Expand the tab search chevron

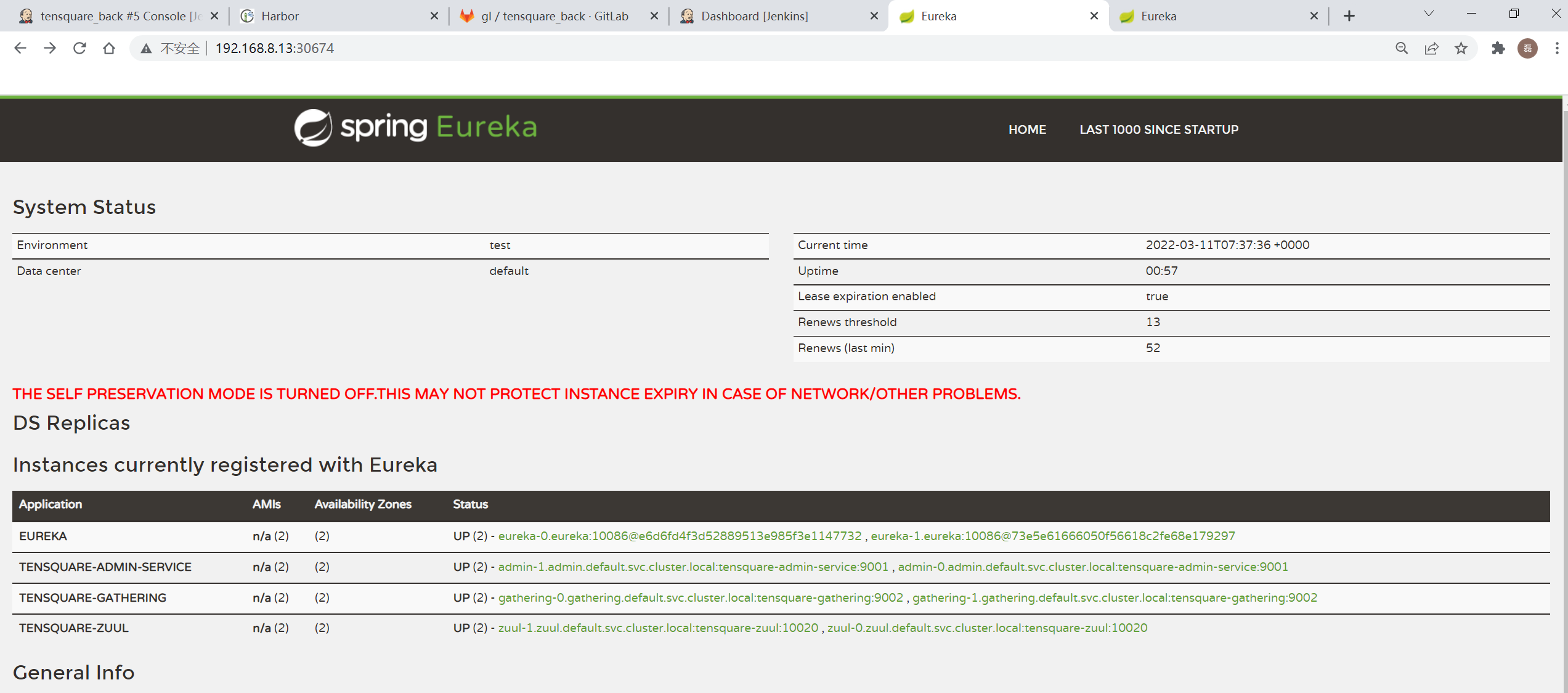1429,14
